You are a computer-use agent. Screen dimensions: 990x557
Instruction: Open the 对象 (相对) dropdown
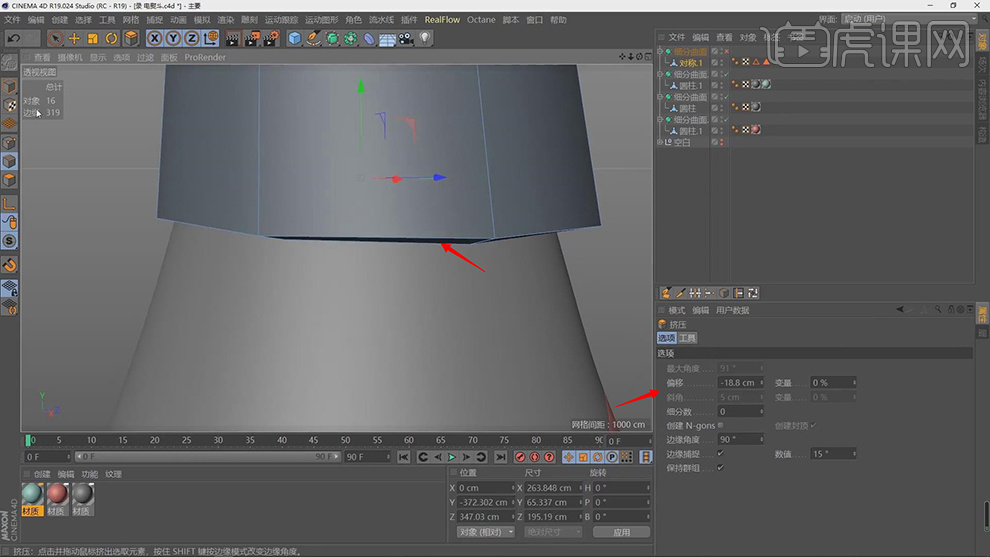[x=485, y=532]
